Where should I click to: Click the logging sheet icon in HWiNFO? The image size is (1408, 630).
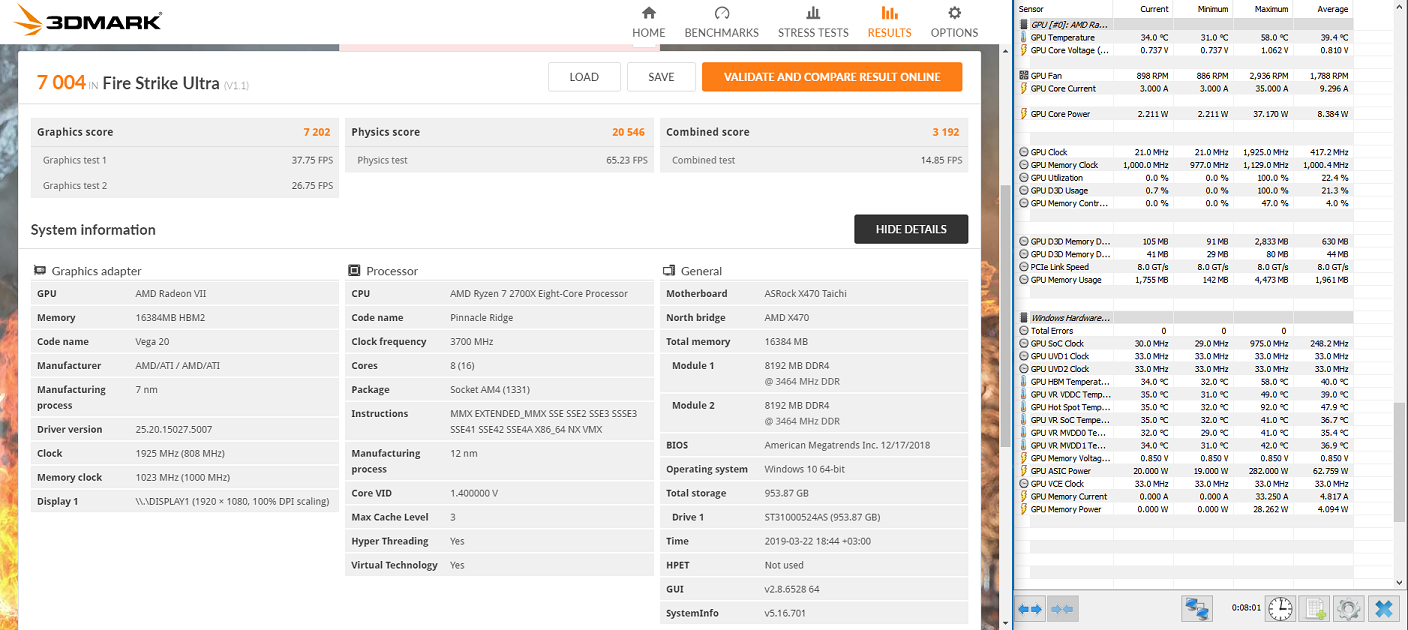coord(1316,608)
